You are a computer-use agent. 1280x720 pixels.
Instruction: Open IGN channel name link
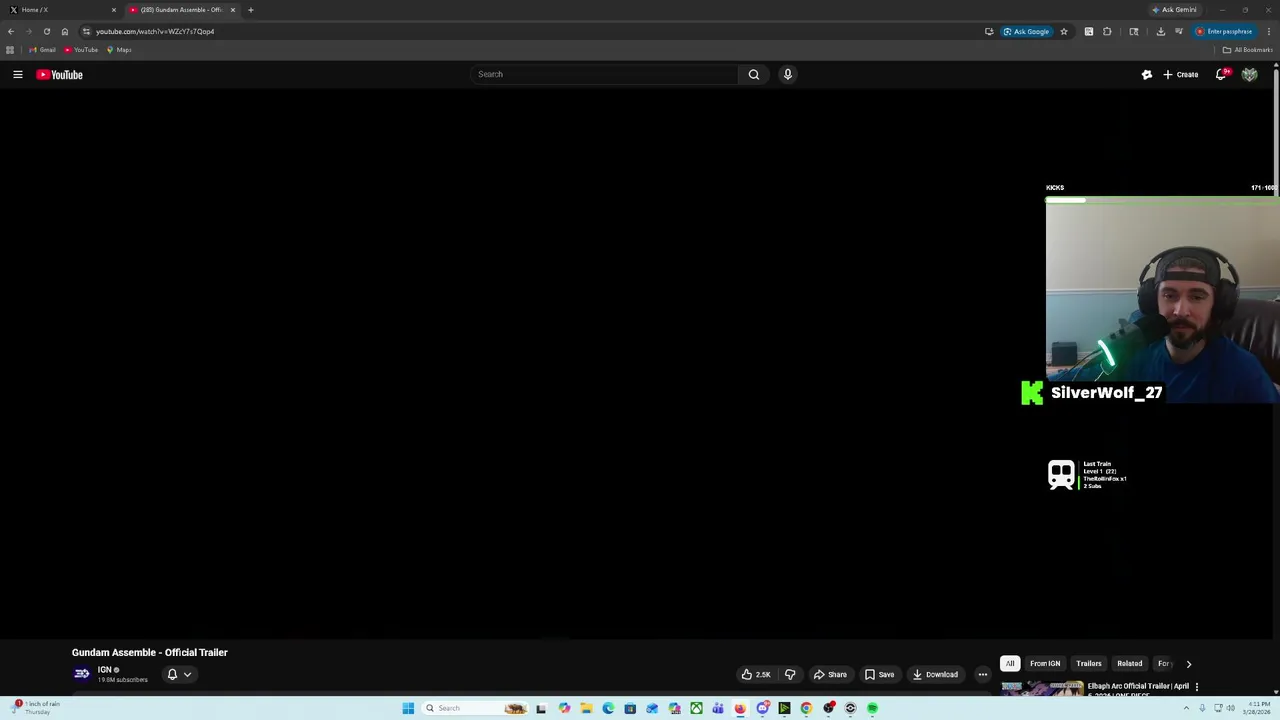[104, 670]
